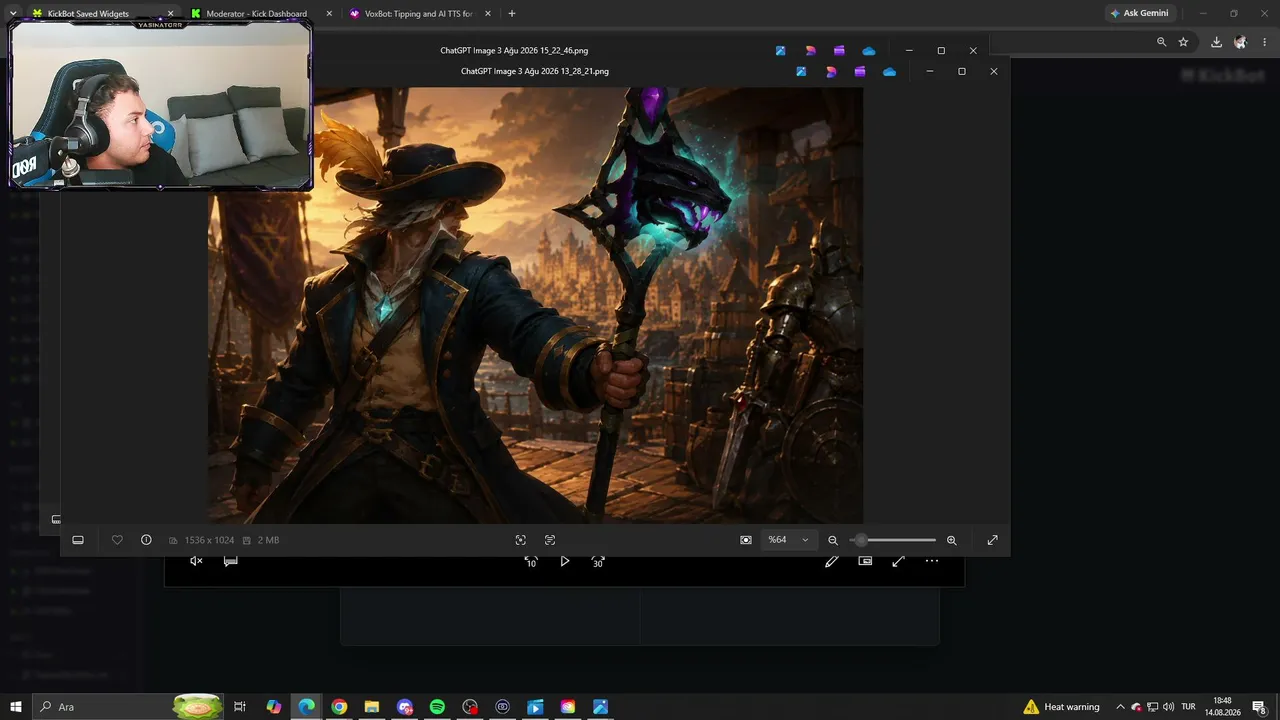Click the 2 MB file size text

pos(269,540)
